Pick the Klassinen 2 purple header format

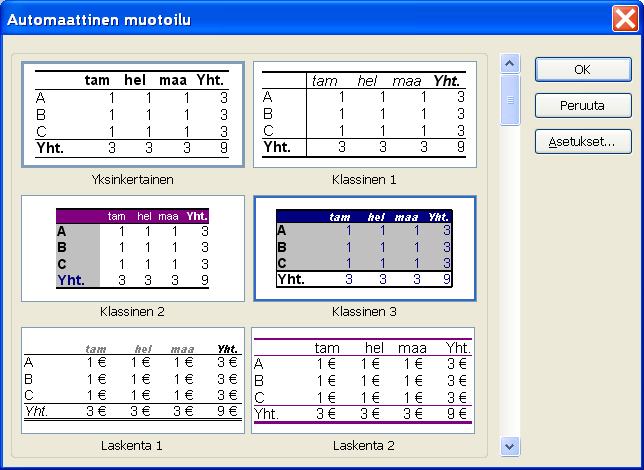pyautogui.click(x=133, y=249)
